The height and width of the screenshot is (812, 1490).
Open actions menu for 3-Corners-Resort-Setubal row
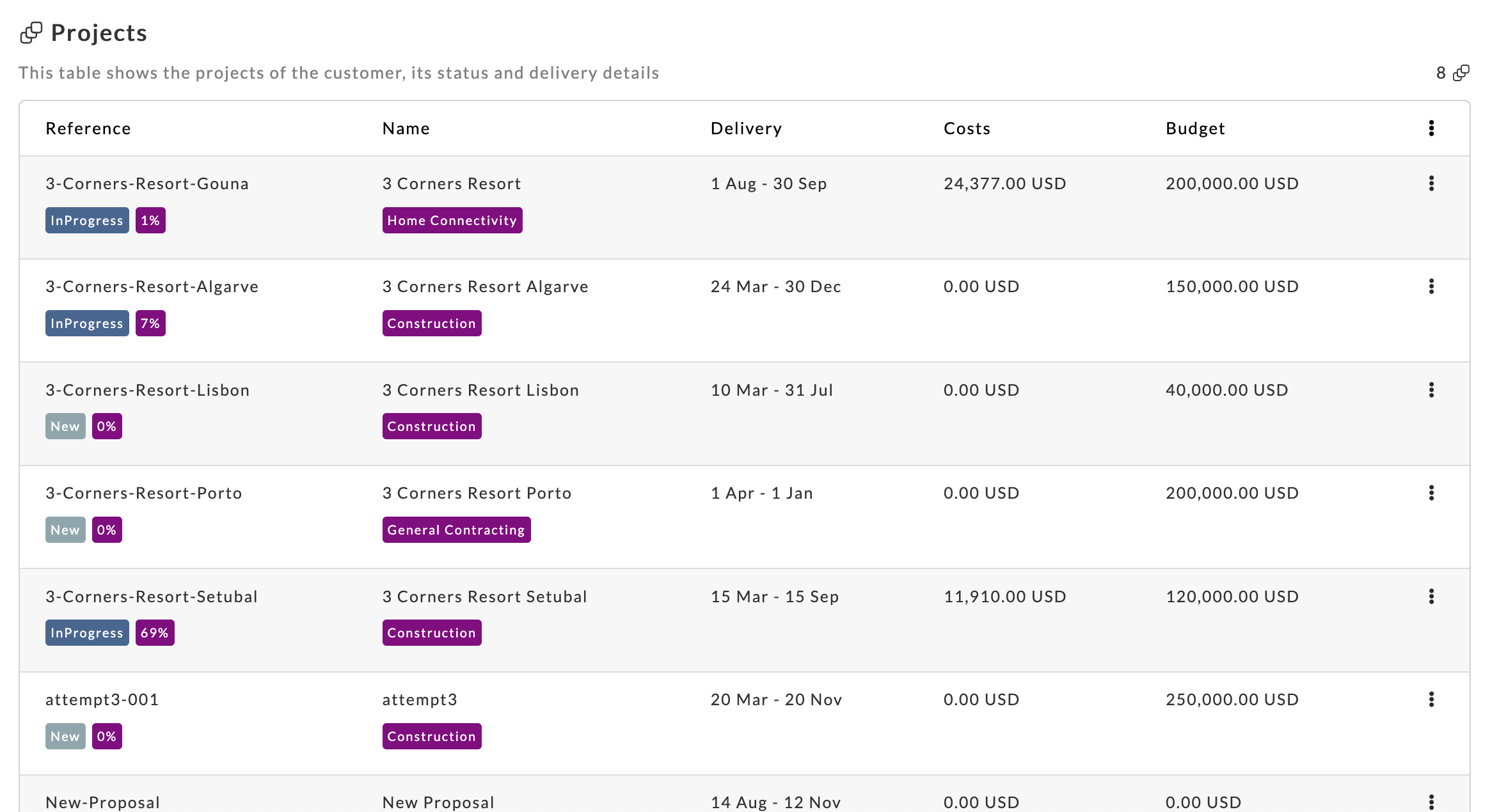[1431, 597]
